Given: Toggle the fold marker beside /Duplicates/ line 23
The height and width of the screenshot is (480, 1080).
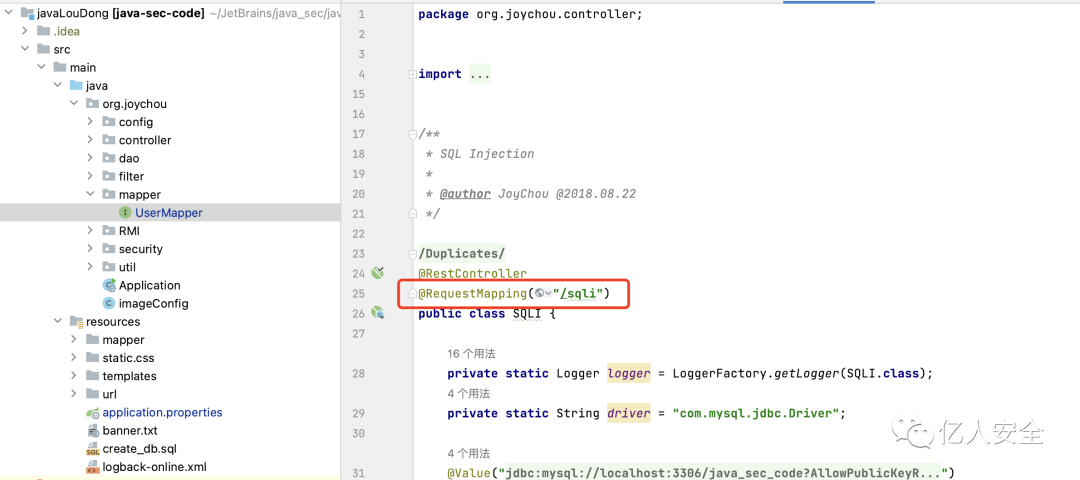Looking at the screenshot, I should pyautogui.click(x=411, y=253).
